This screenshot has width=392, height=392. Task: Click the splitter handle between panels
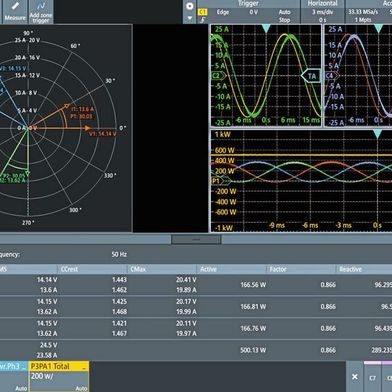196,239
